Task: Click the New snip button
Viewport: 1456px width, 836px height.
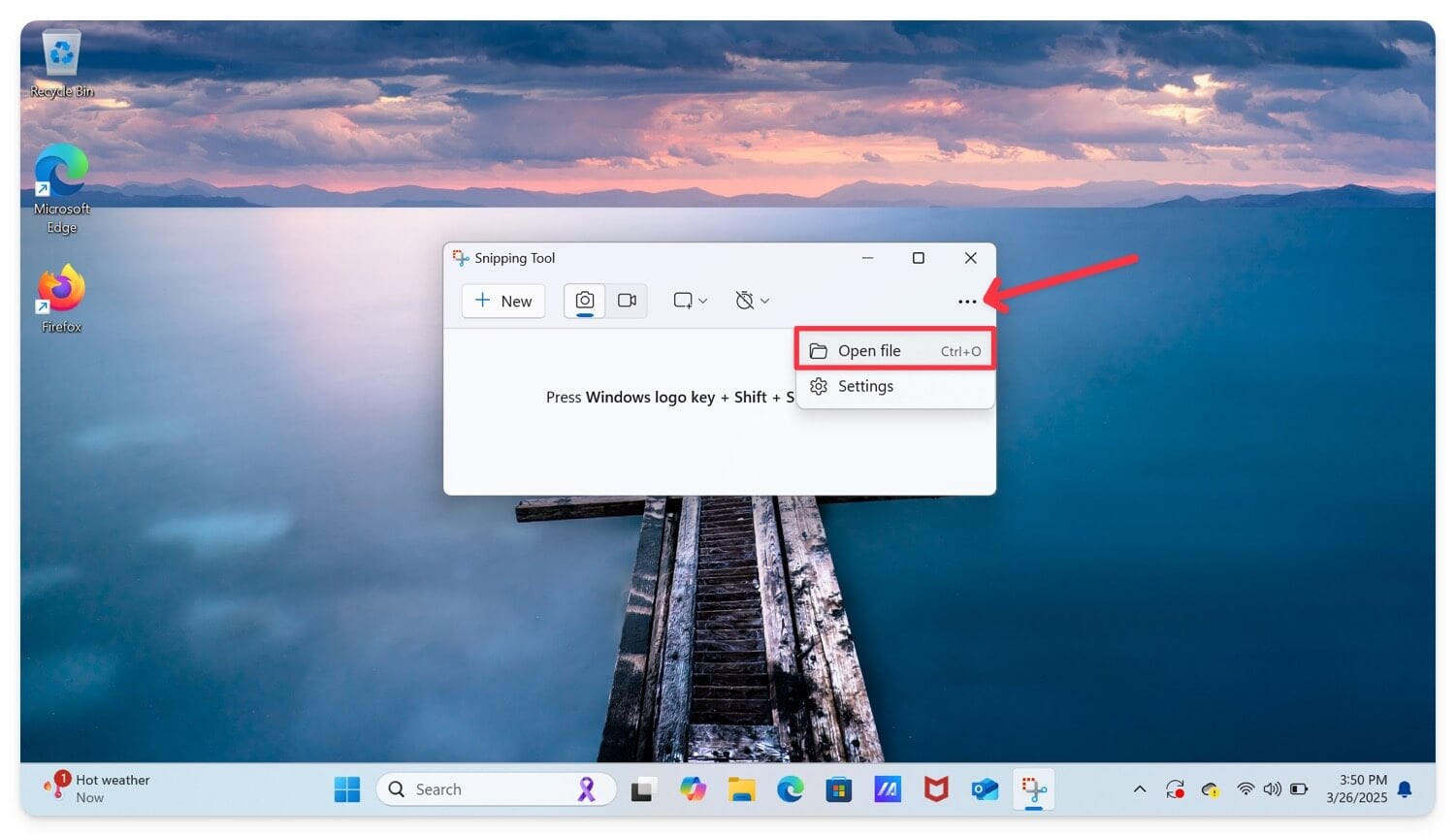Action: pos(503,301)
